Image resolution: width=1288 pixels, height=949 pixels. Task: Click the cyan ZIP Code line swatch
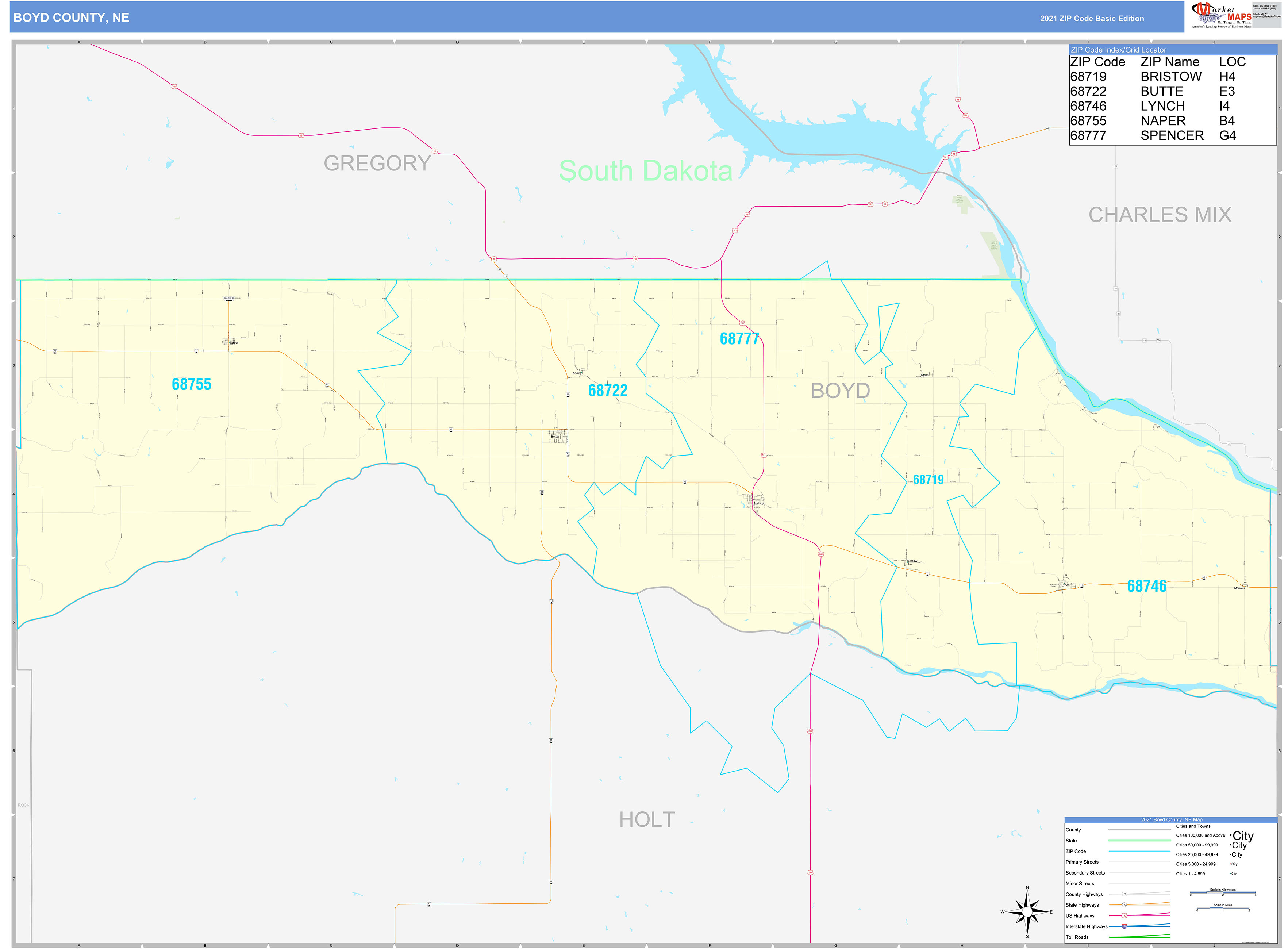coord(1139,851)
